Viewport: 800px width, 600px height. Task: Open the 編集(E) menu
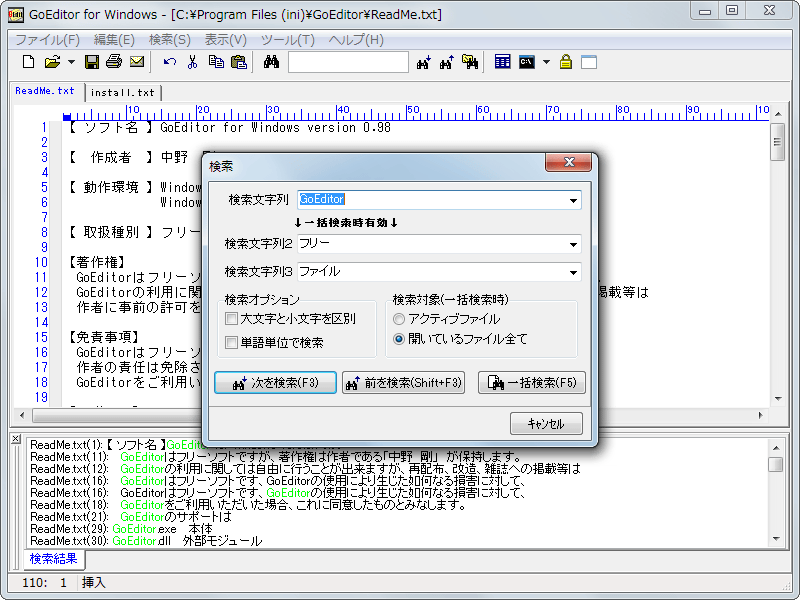click(x=114, y=40)
